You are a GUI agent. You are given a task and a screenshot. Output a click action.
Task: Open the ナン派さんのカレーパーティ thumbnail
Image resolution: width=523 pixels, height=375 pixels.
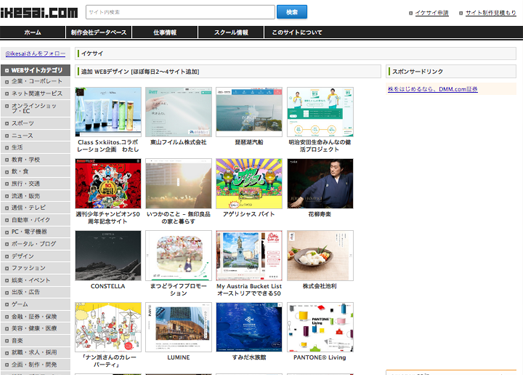coord(108,327)
